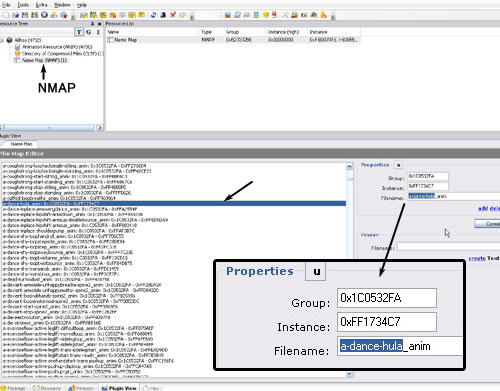Pin the Resource Tree panel

tap(92, 24)
